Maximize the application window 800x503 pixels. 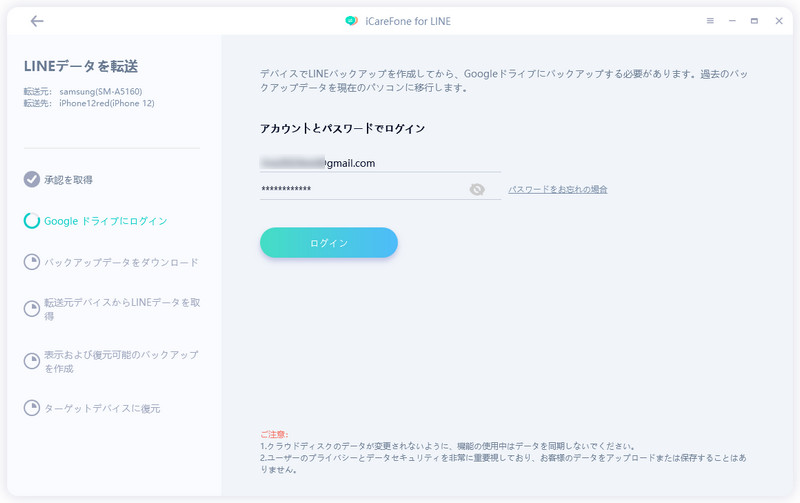[x=754, y=21]
